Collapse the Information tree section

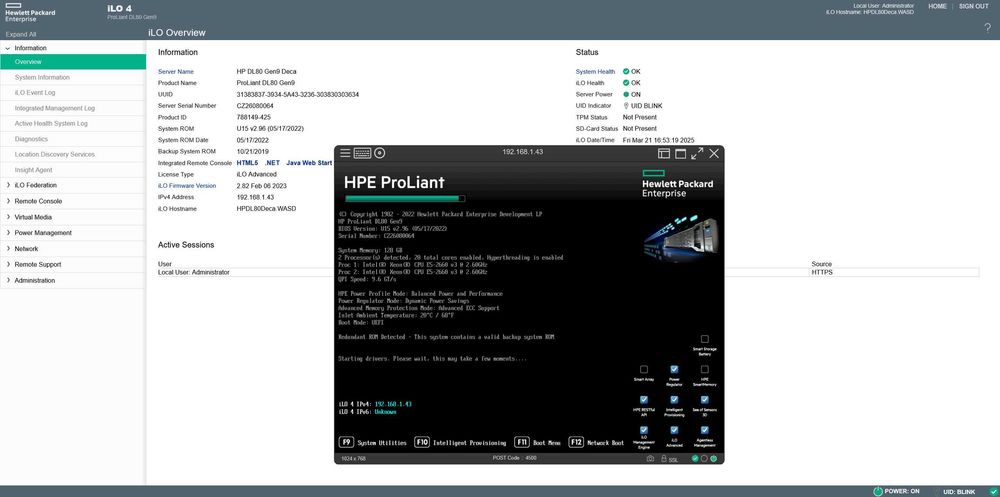coord(8,48)
